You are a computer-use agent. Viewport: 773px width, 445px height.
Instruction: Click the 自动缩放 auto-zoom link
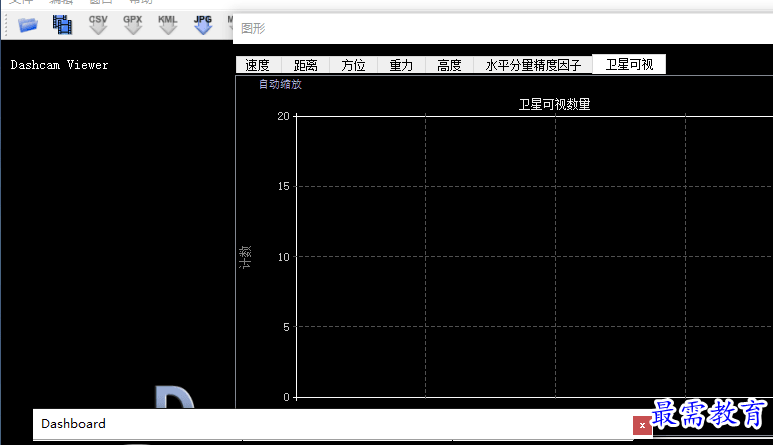(280, 84)
